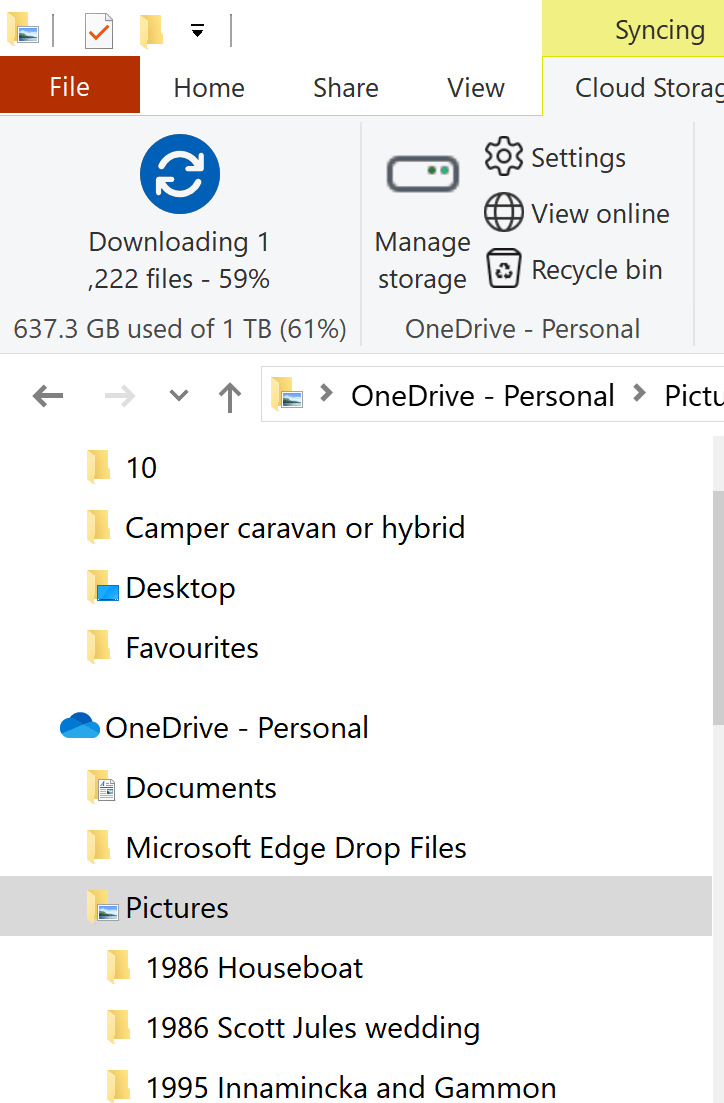724x1103 pixels.
Task: Select the OneDrive - Personal cloud icon
Action: tap(80, 726)
